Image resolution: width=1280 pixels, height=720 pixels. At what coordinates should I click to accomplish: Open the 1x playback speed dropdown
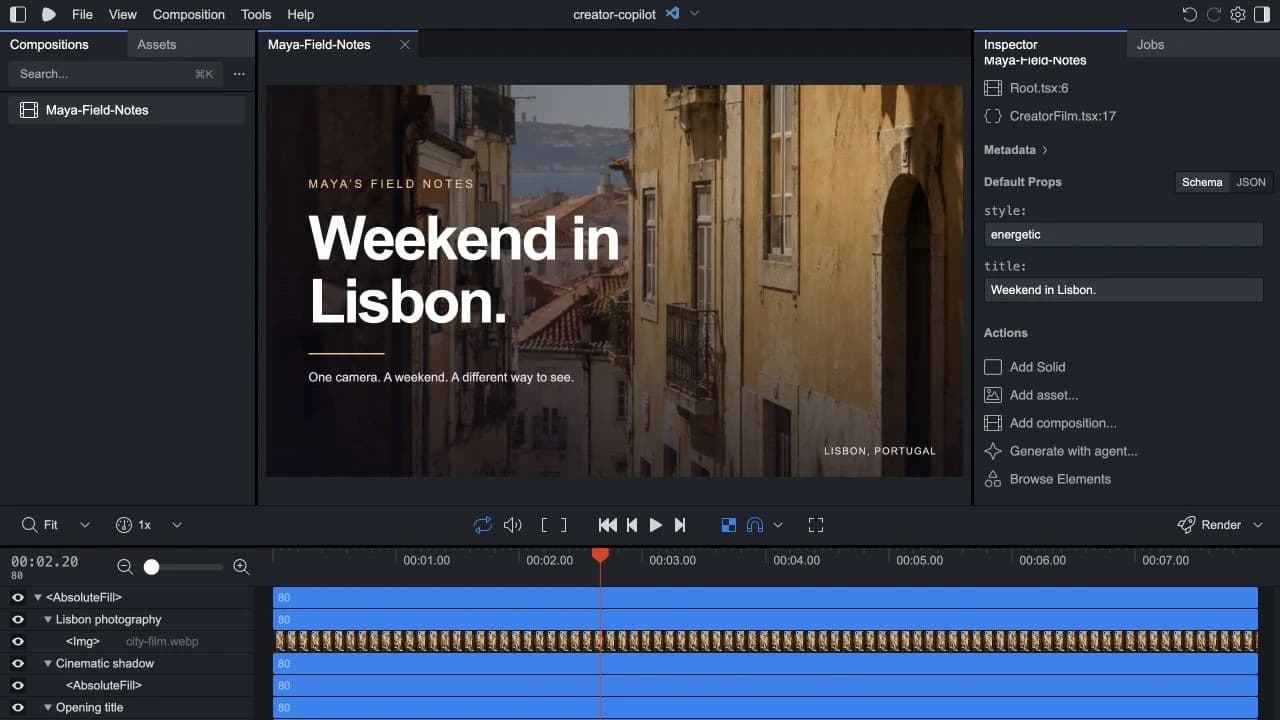(148, 525)
